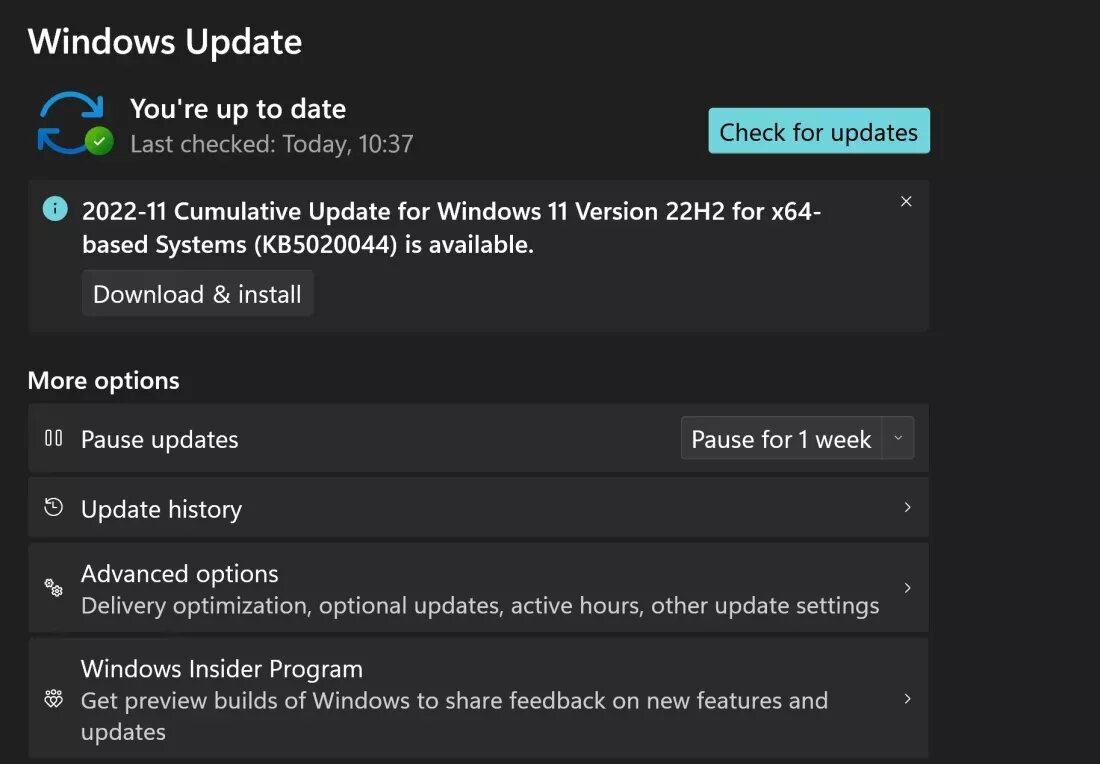Click the pause bars icon
The image size is (1100, 764).
[x=53, y=438]
